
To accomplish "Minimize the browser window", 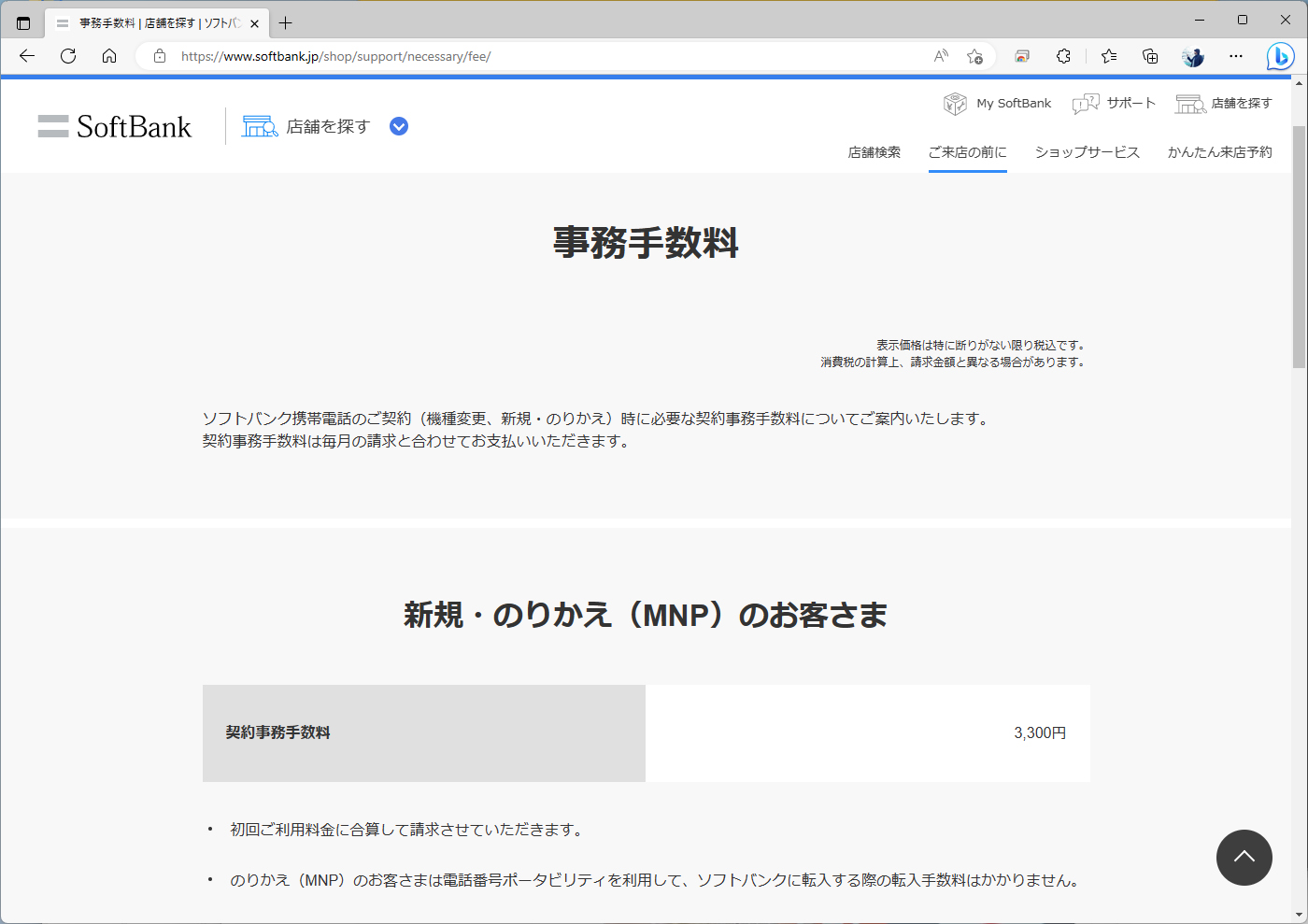I will pos(1200,20).
